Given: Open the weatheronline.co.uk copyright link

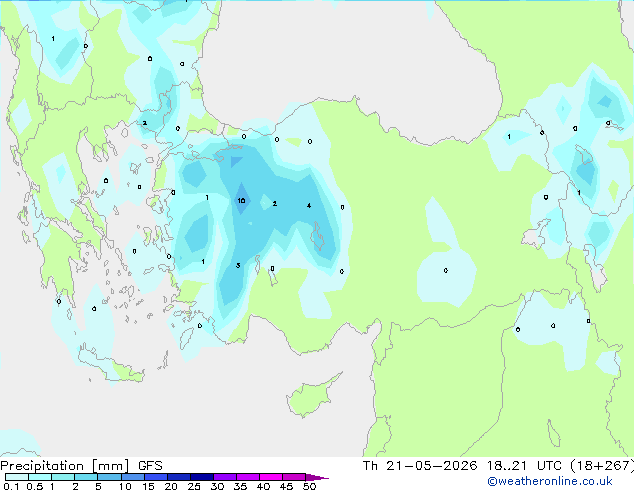Looking at the screenshot, I should pos(550,481).
